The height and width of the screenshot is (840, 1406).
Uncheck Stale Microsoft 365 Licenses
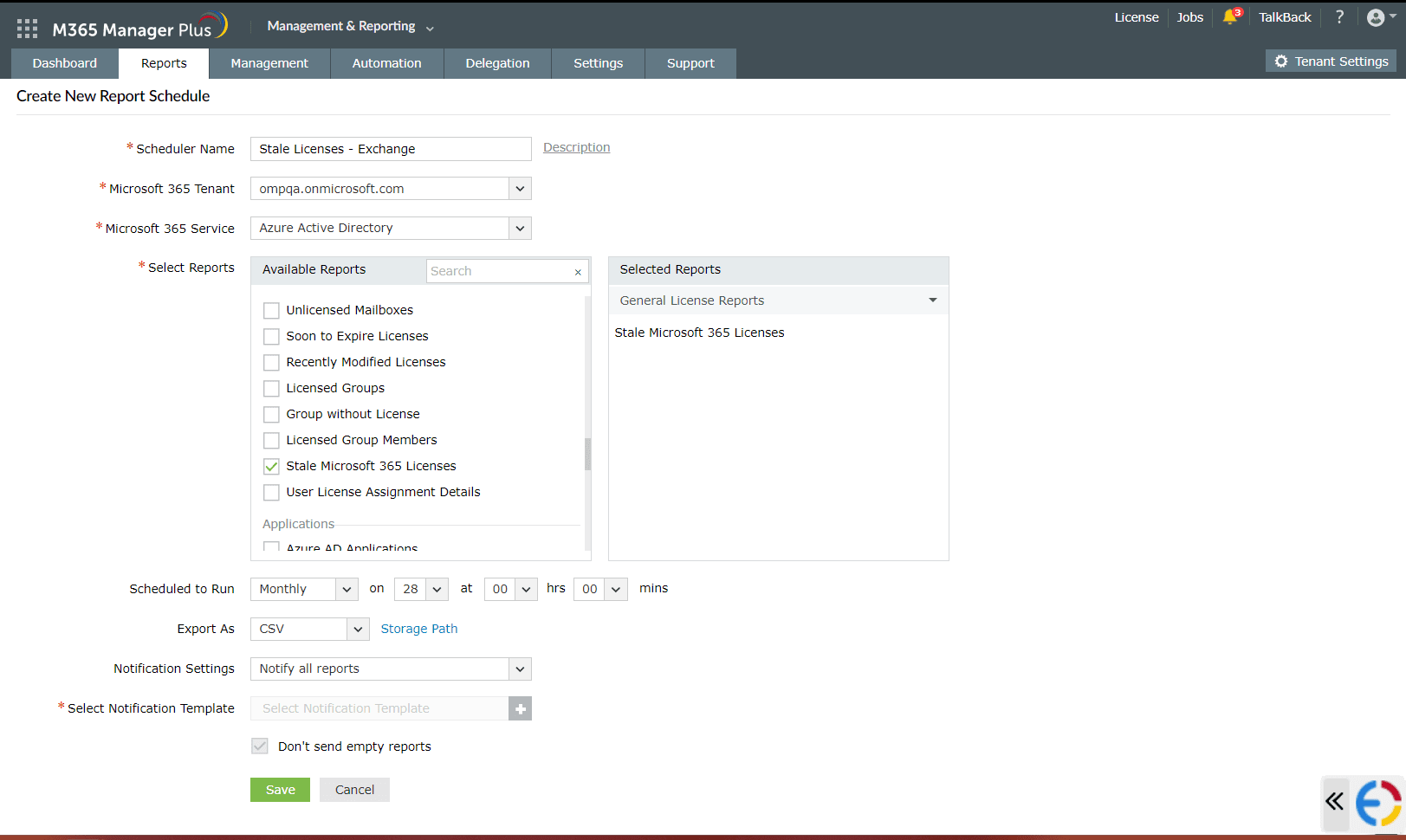271,466
